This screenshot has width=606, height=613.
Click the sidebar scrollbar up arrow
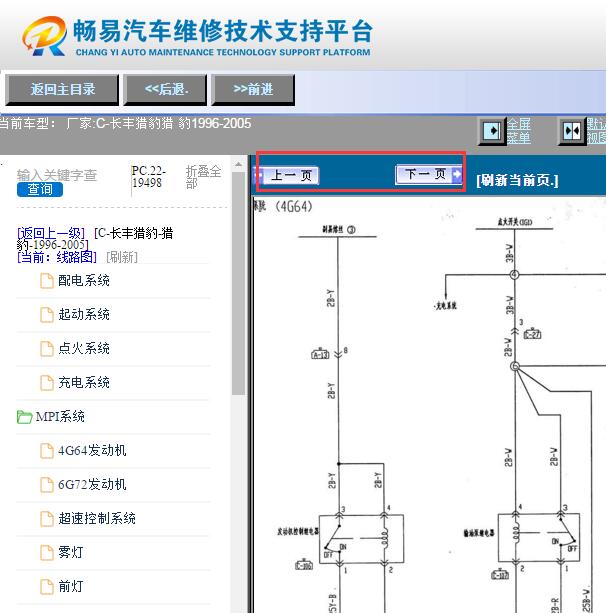click(238, 165)
